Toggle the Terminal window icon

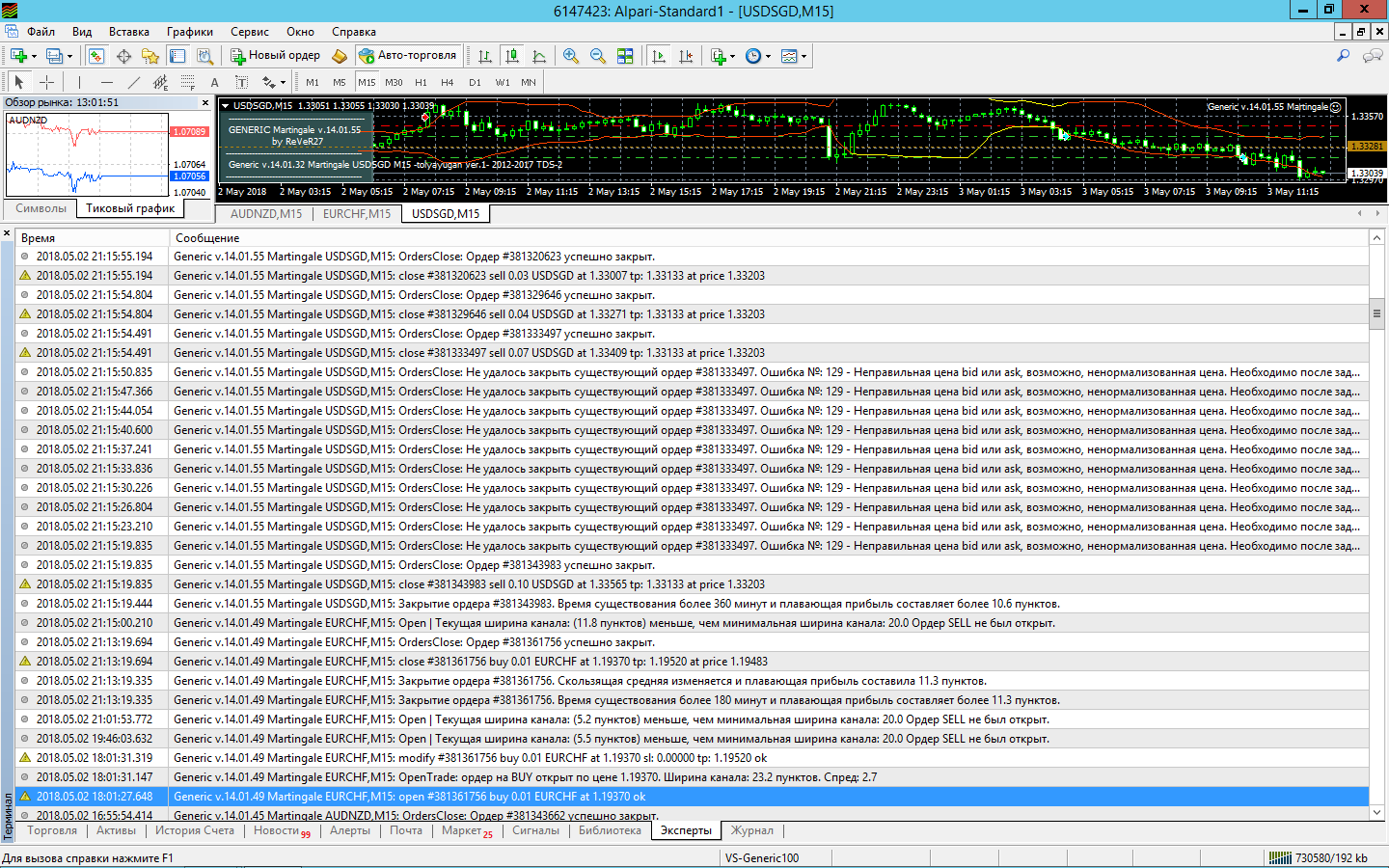coord(177,56)
